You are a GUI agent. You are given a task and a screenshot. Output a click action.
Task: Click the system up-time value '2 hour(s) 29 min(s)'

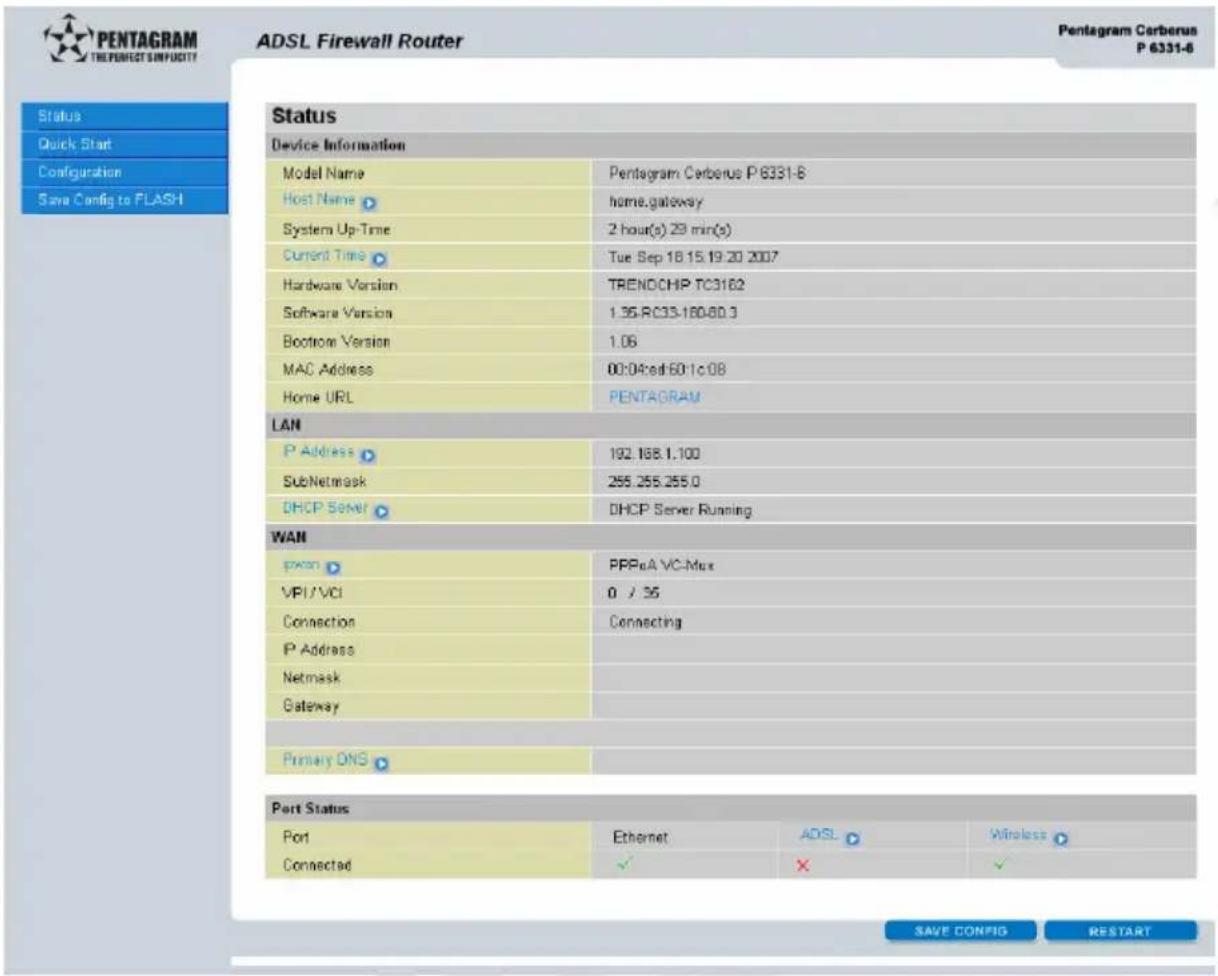click(671, 229)
